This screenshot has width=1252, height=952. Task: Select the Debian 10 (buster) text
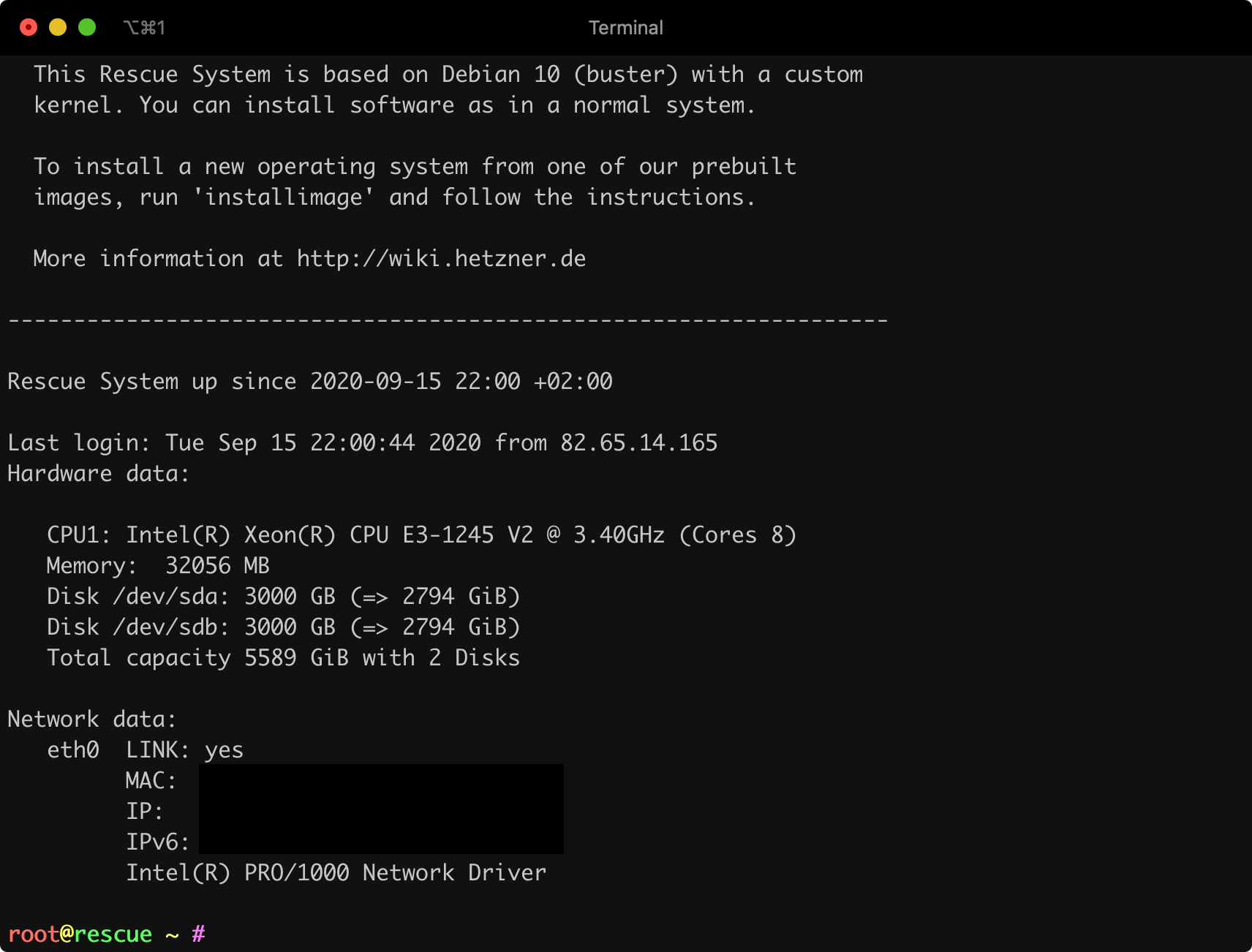point(560,75)
